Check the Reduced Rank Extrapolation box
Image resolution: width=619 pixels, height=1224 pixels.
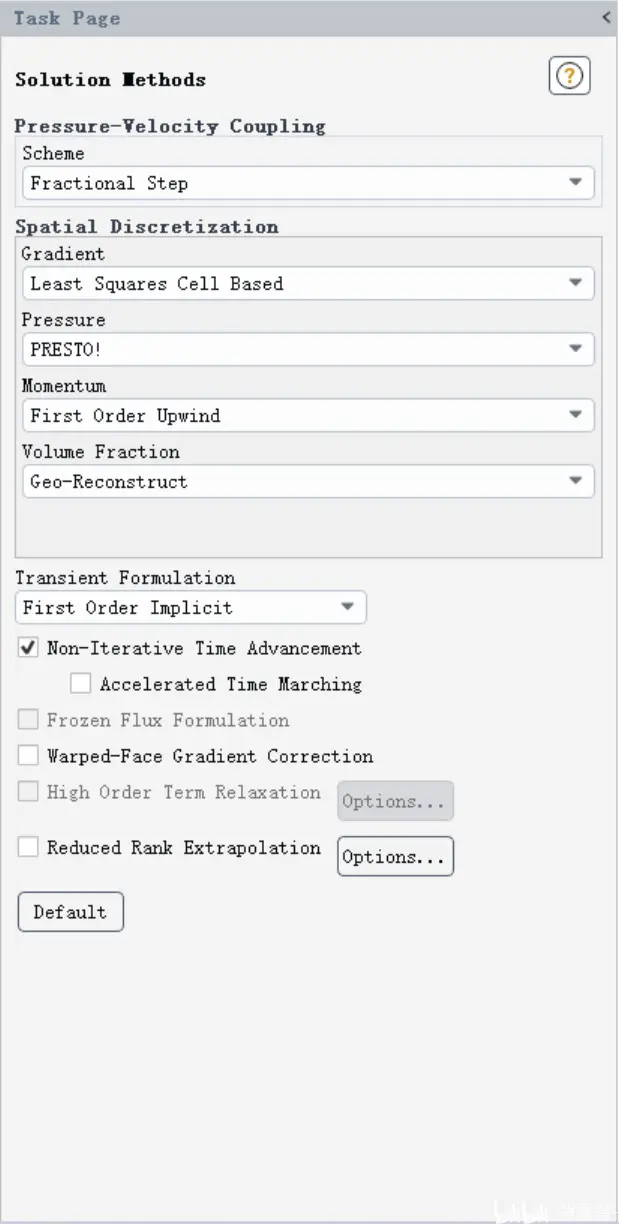pyautogui.click(x=28, y=847)
